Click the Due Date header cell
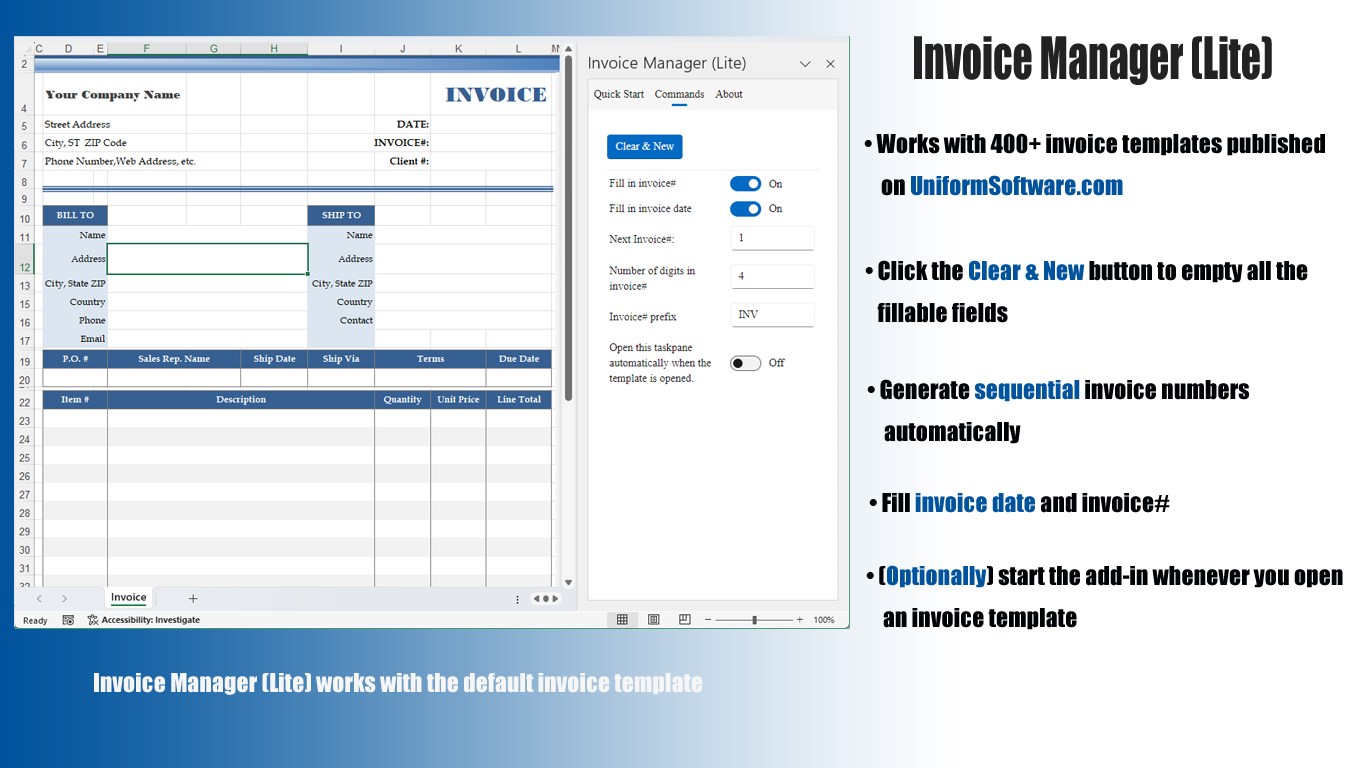Image resolution: width=1366 pixels, height=768 pixels. coord(518,359)
